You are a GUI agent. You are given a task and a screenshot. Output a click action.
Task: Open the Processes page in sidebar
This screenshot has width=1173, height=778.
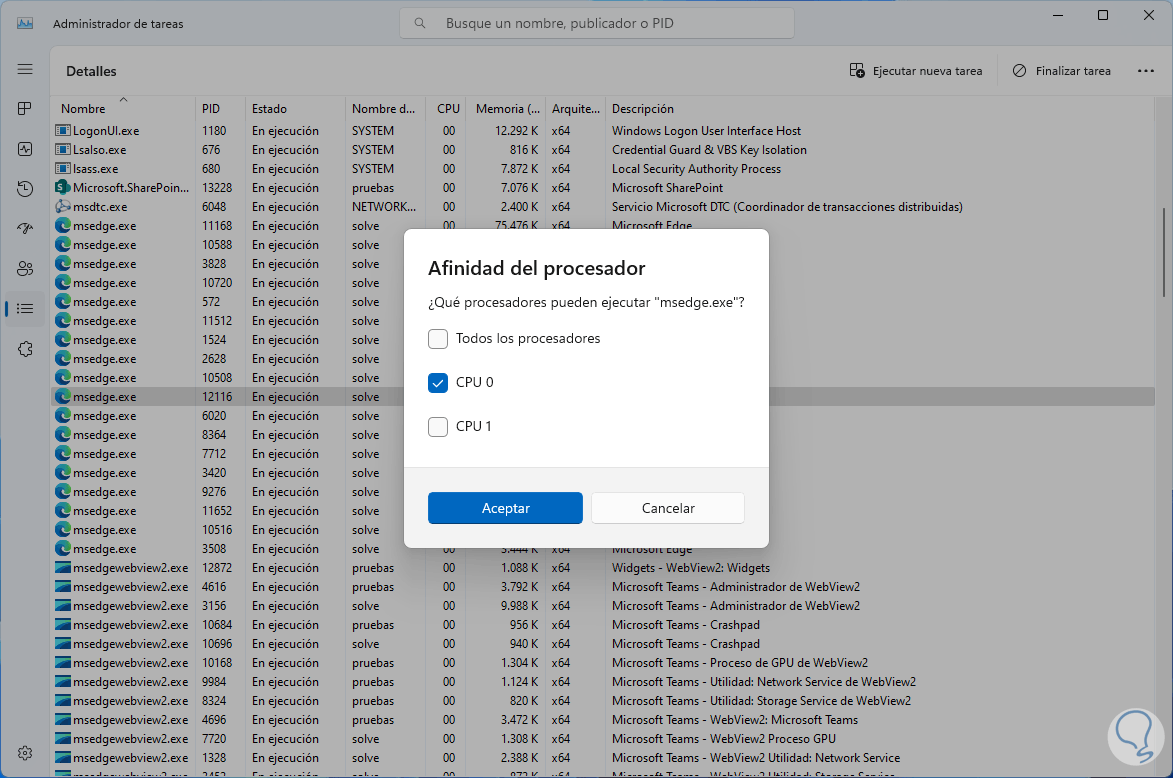(25, 108)
